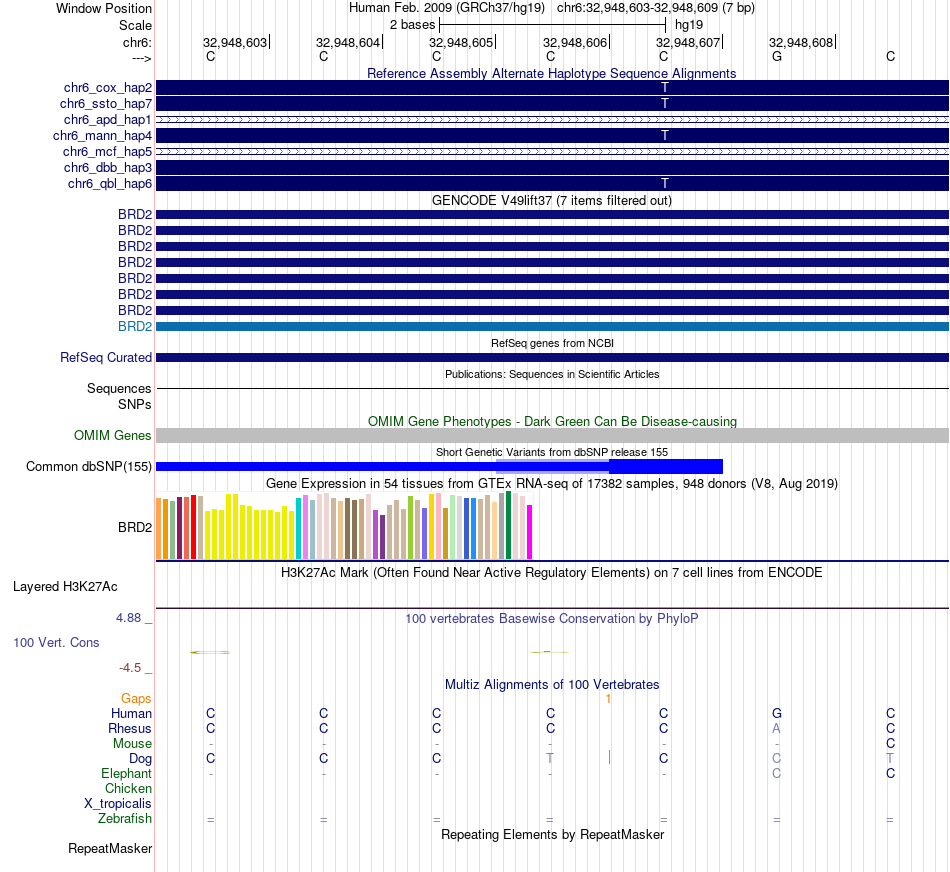Screen dimensions: 950x872
Task: Select the chr6_mann_hap4 haplotype label
Action: tap(102, 136)
